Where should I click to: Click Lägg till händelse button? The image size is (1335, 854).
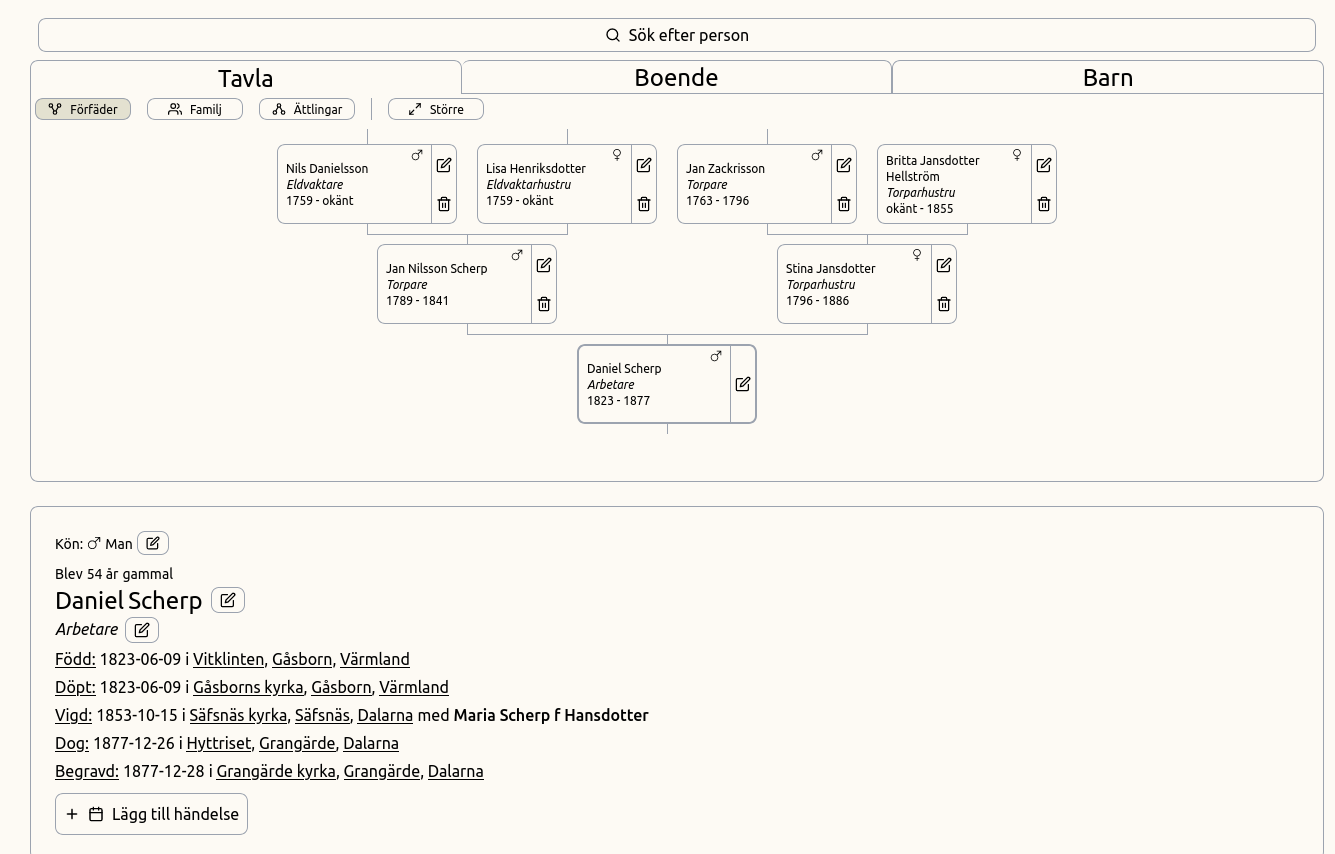pyautogui.click(x=152, y=814)
